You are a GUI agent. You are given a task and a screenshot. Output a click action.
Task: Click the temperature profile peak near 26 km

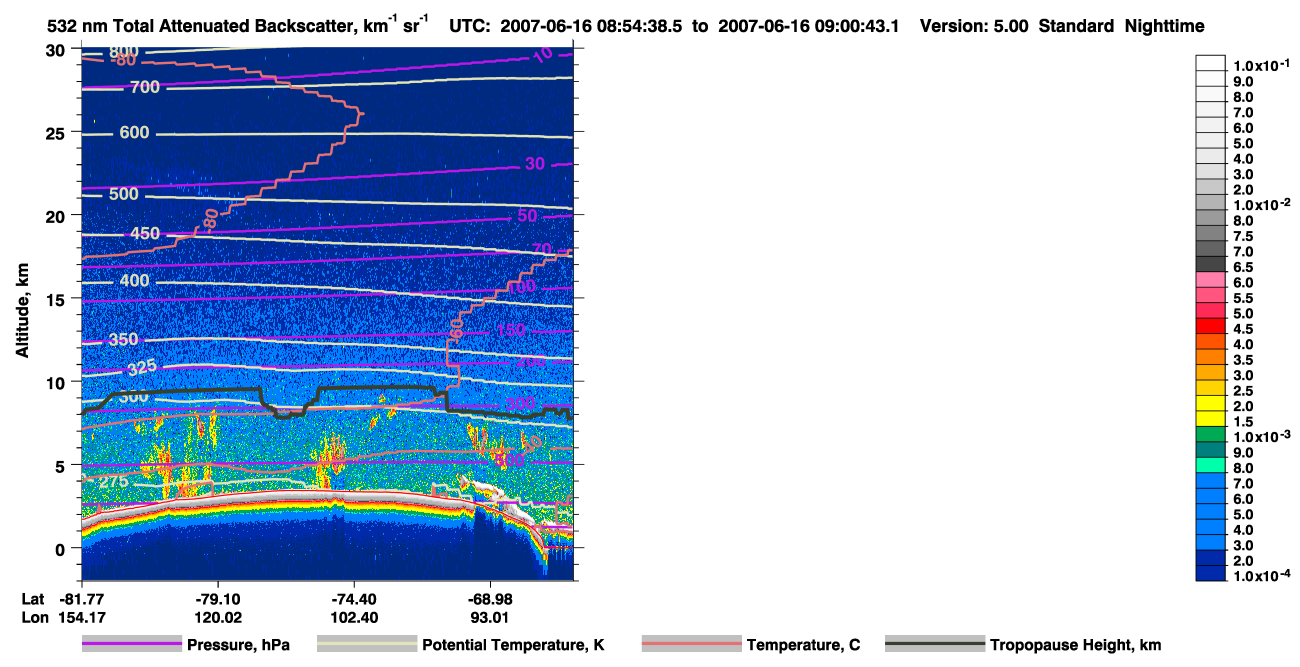(x=362, y=114)
